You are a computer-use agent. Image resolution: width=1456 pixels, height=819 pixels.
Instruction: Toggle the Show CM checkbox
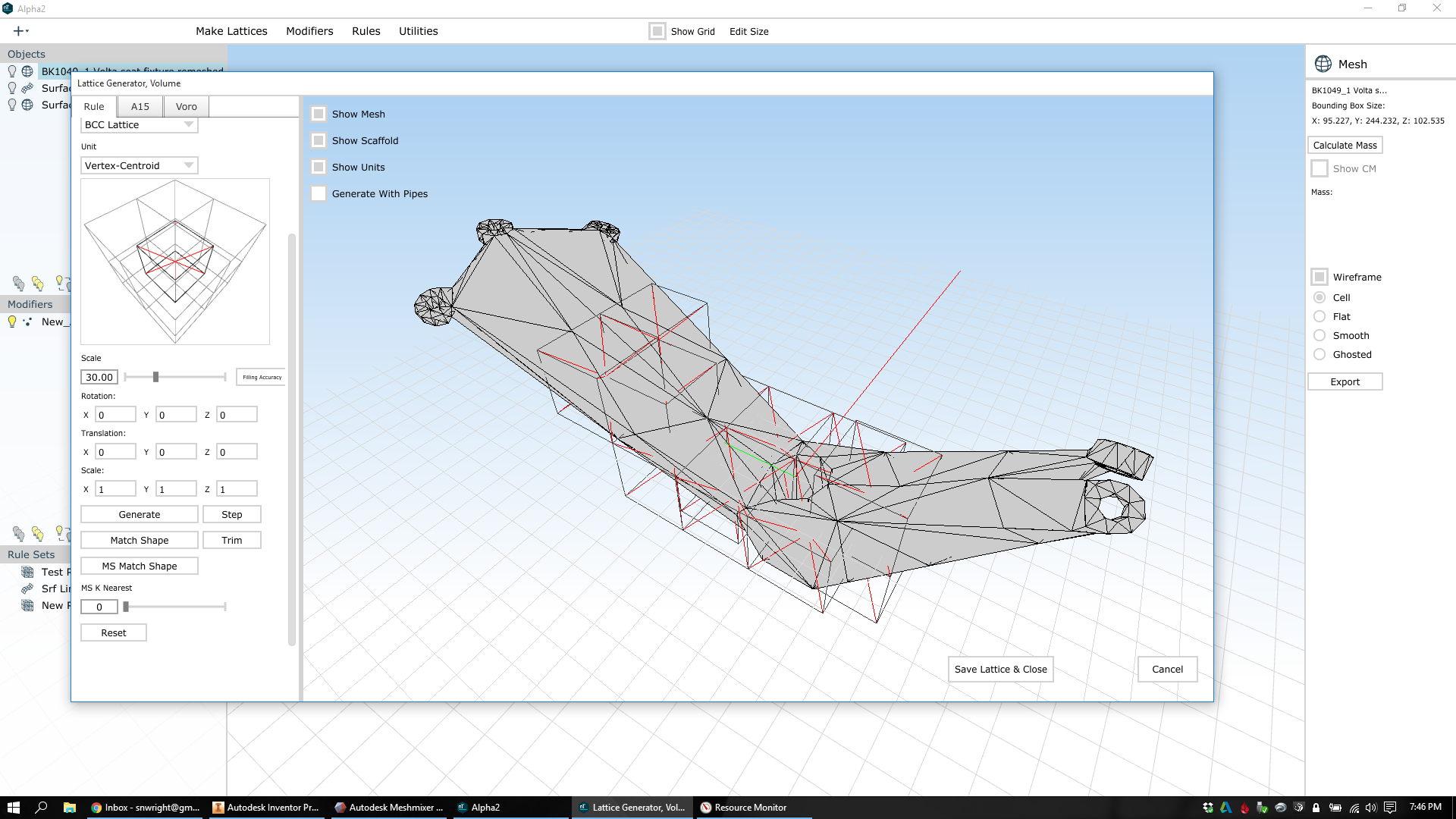coord(1319,168)
